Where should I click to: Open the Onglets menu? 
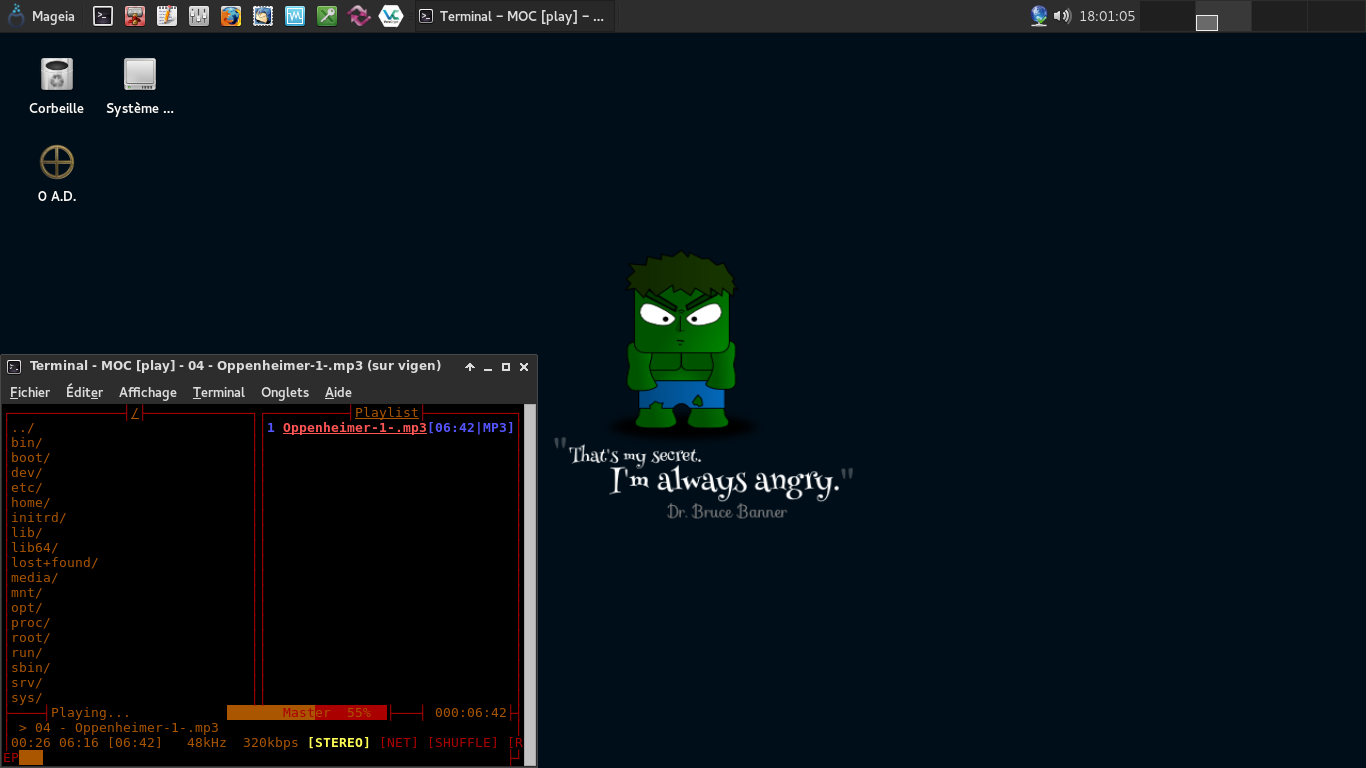(x=285, y=392)
